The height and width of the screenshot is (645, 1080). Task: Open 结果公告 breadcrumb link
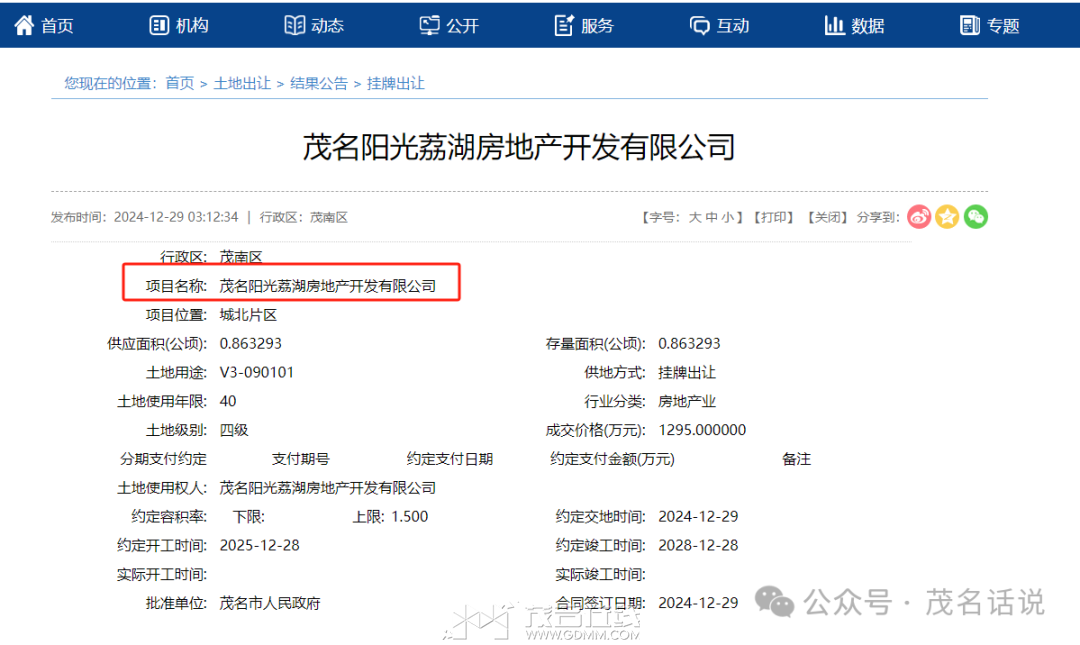point(319,83)
